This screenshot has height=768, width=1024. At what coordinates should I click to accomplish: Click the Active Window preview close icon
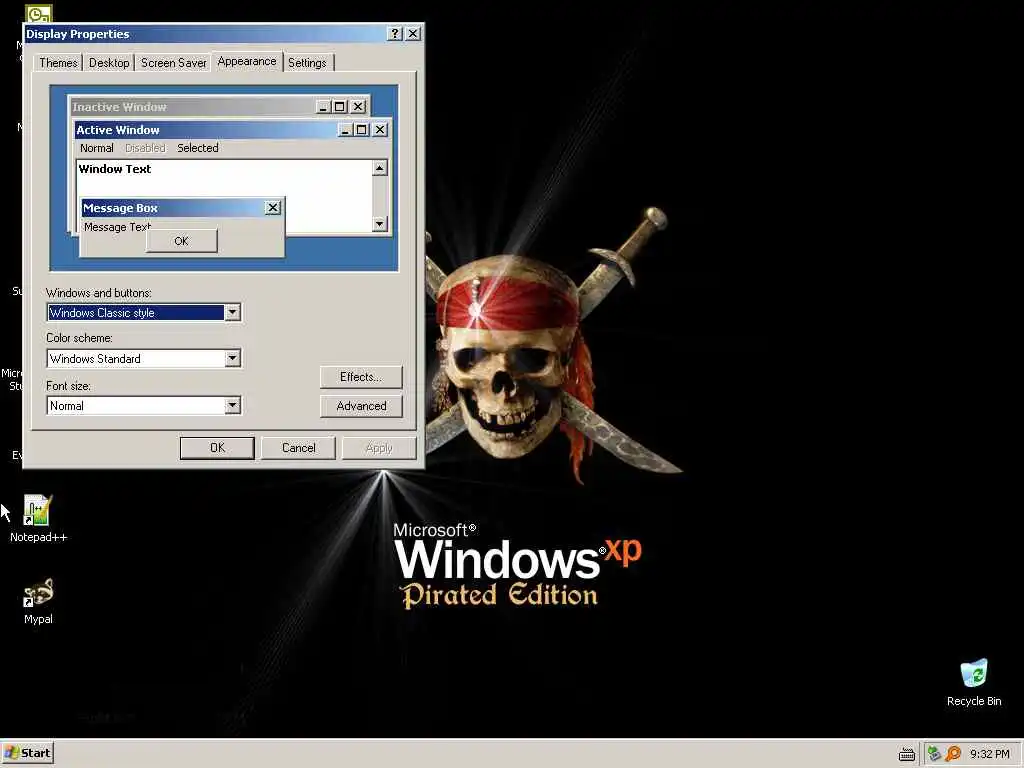[379, 130]
